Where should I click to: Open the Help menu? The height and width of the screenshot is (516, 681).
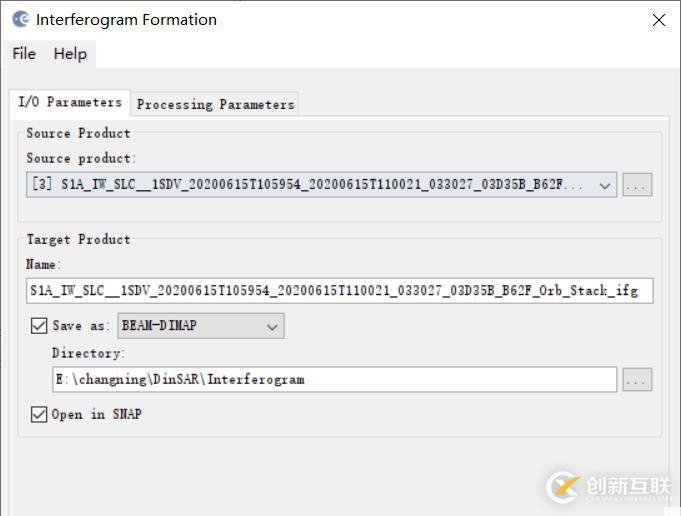click(x=70, y=54)
